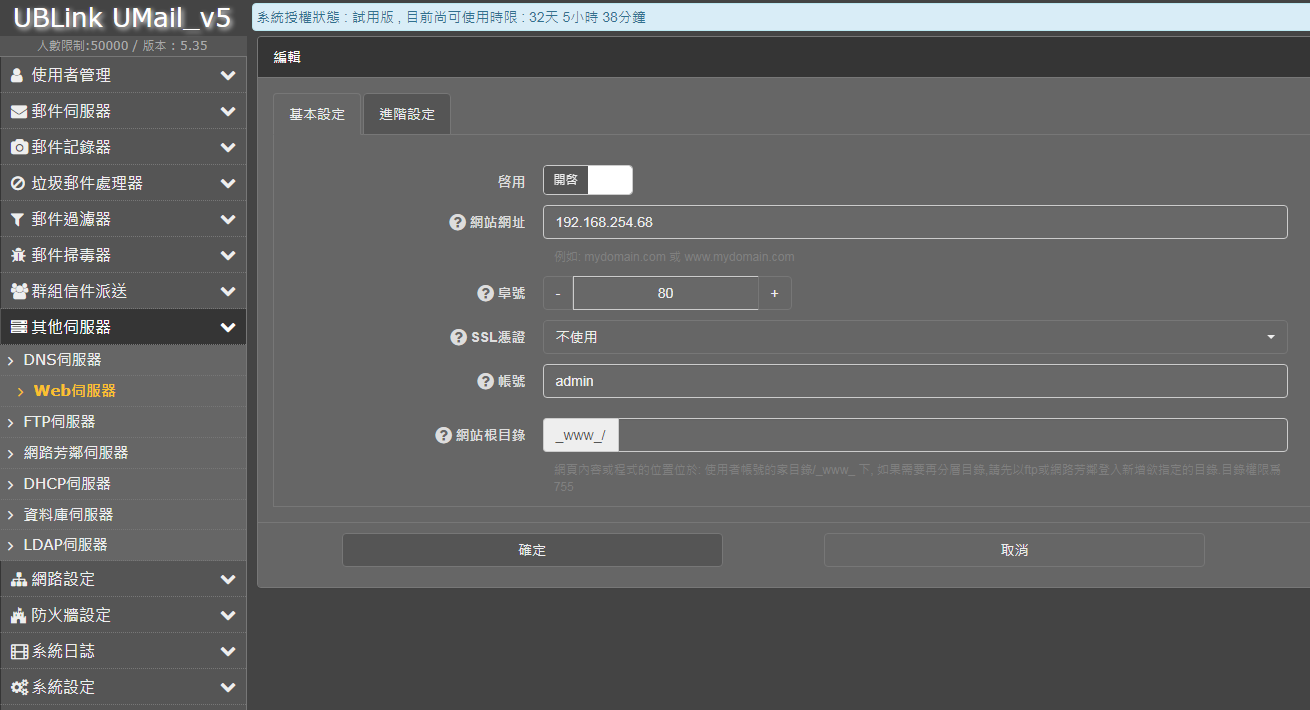Decrease port number with minus button
The height and width of the screenshot is (710, 1310).
point(558,294)
